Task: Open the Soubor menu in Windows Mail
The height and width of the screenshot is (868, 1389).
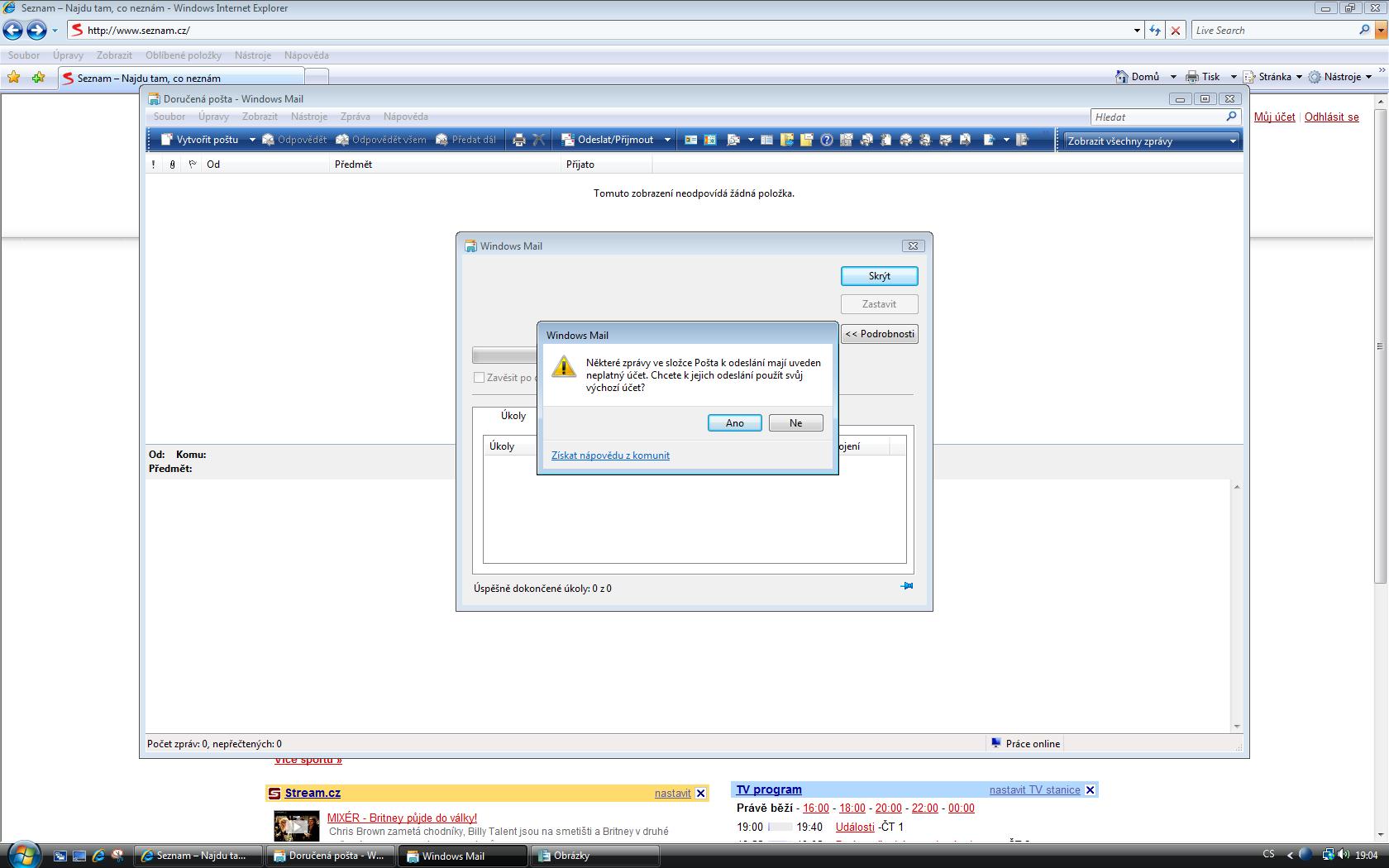Action: click(169, 117)
